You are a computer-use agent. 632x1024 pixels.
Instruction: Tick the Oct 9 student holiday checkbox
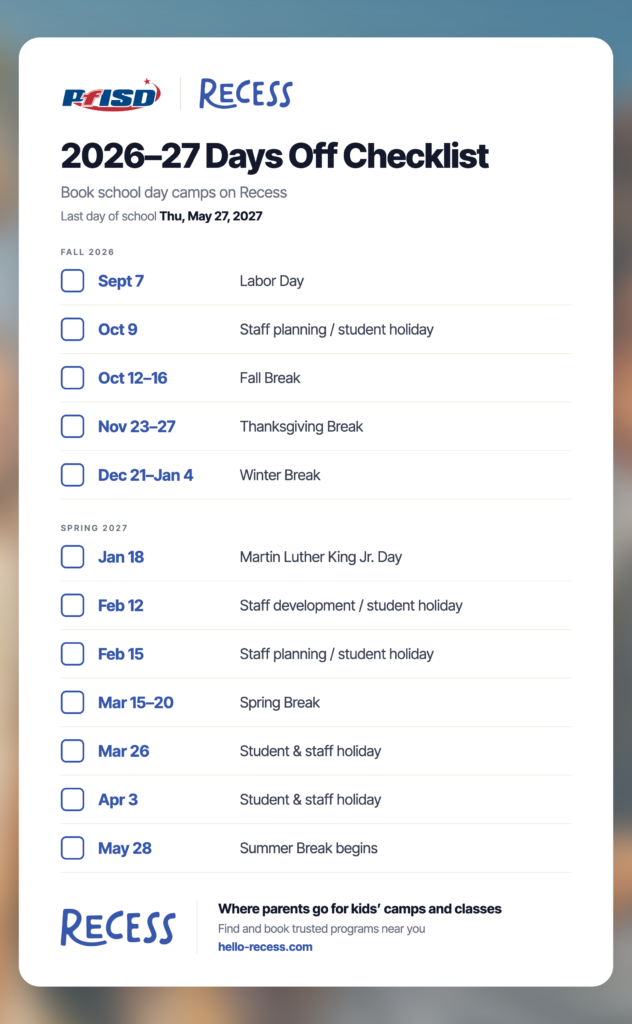(72, 329)
